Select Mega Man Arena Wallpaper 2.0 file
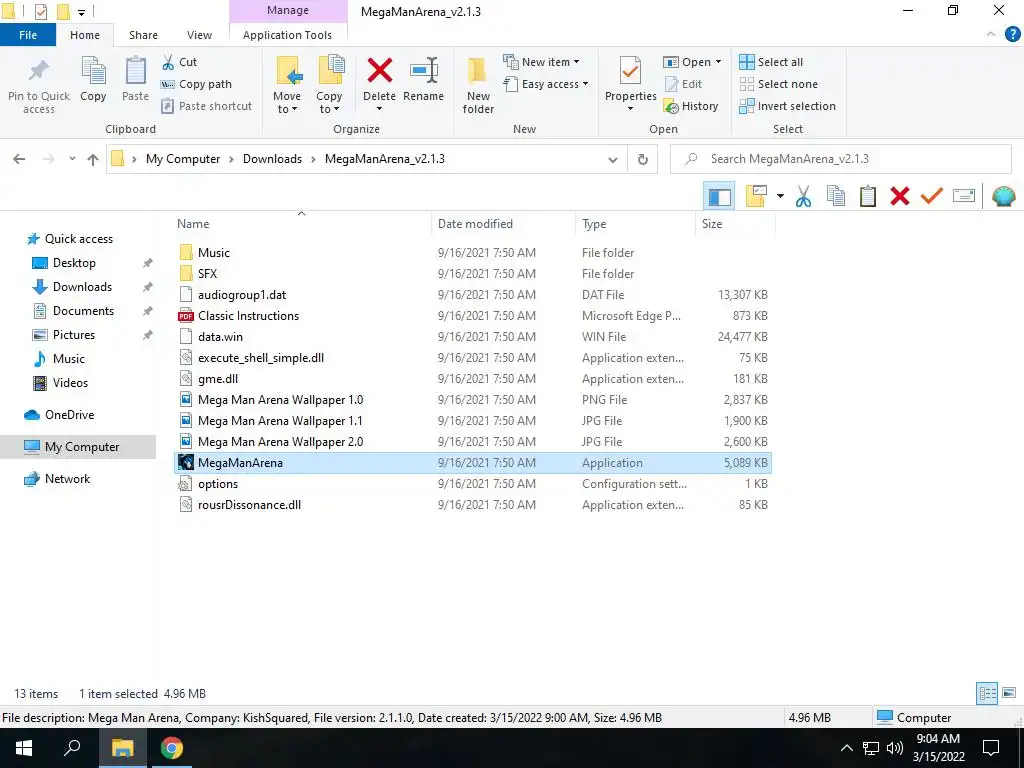 473,442
